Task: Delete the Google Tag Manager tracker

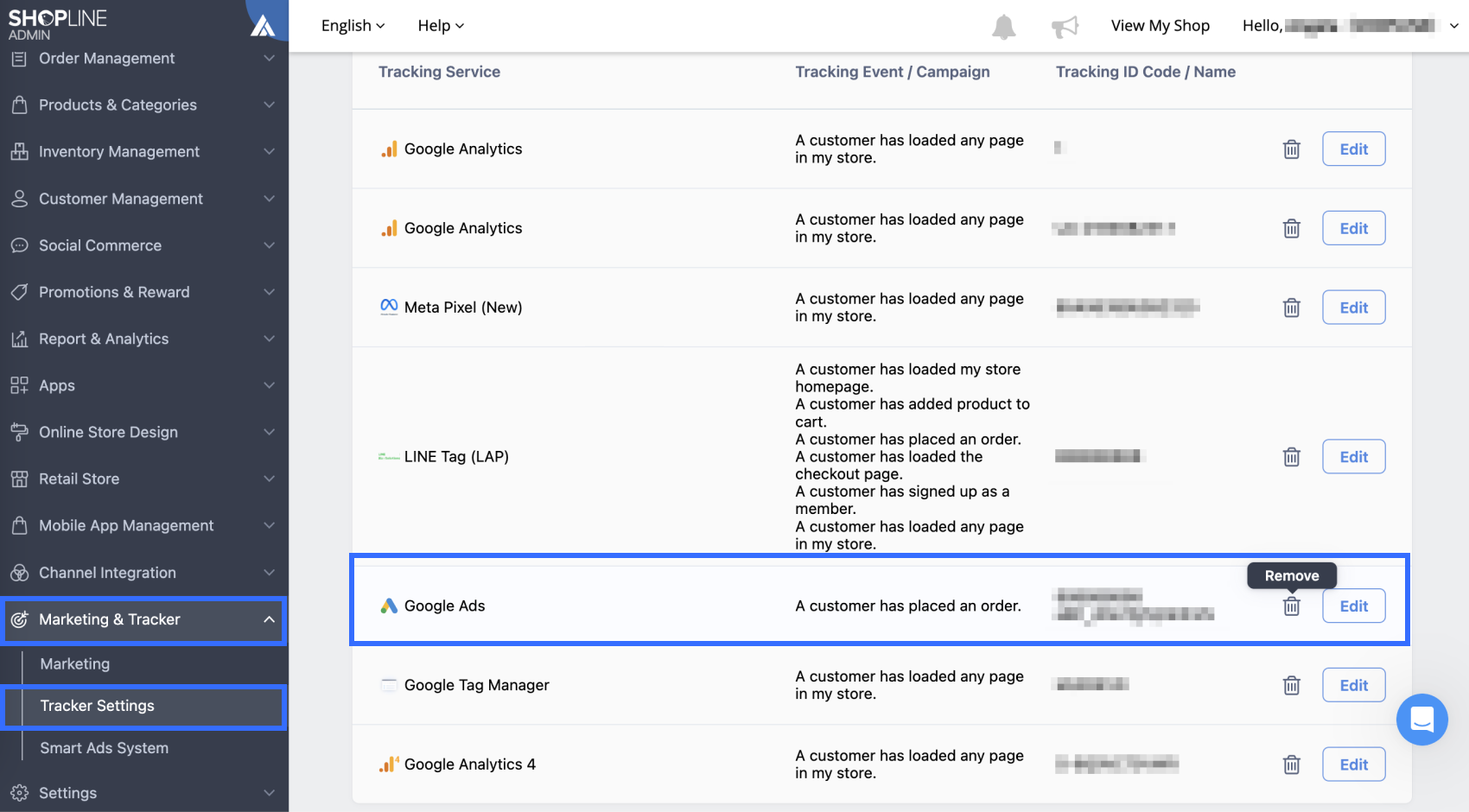Action: tap(1291, 686)
